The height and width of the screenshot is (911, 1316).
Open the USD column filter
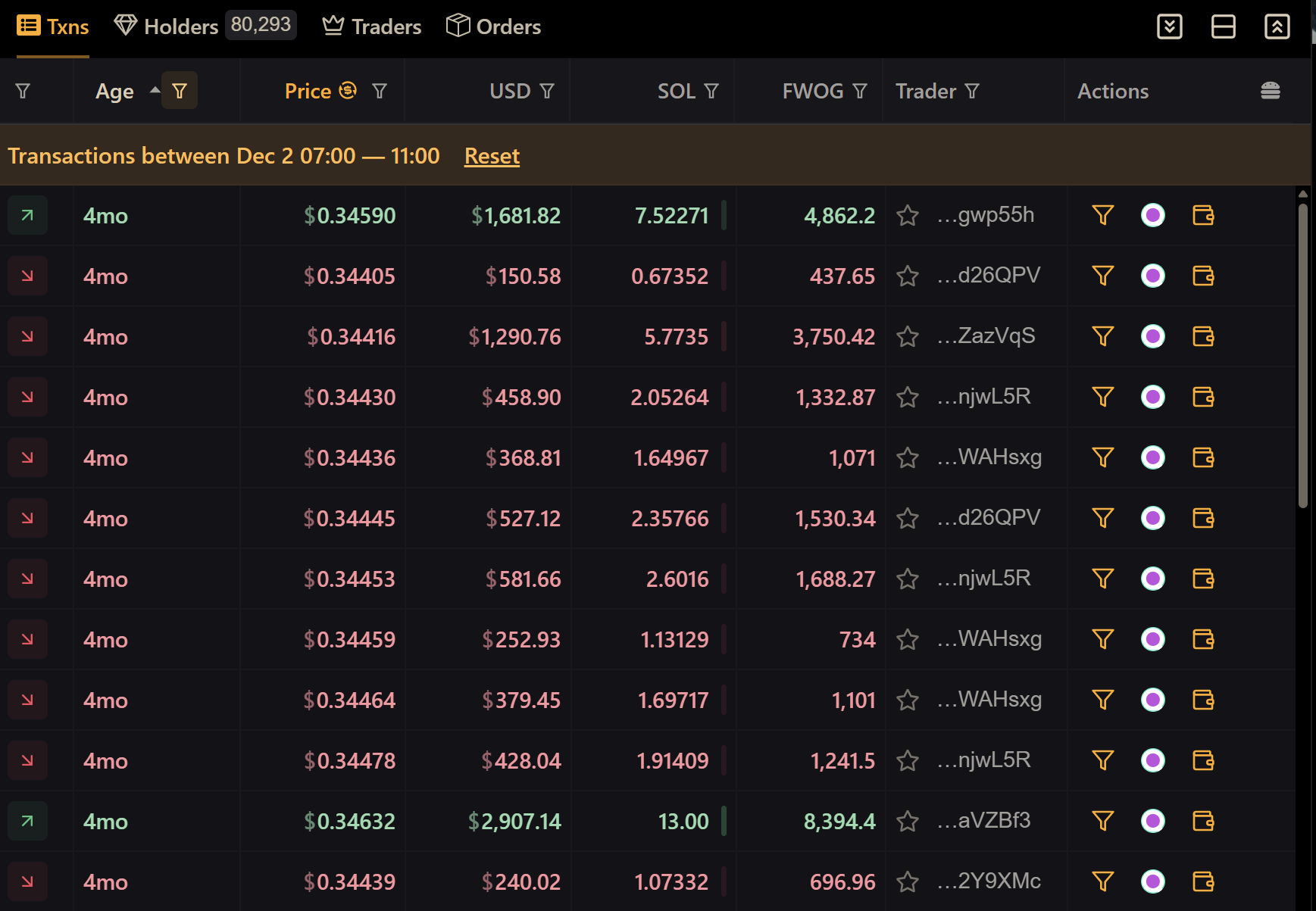coord(547,92)
